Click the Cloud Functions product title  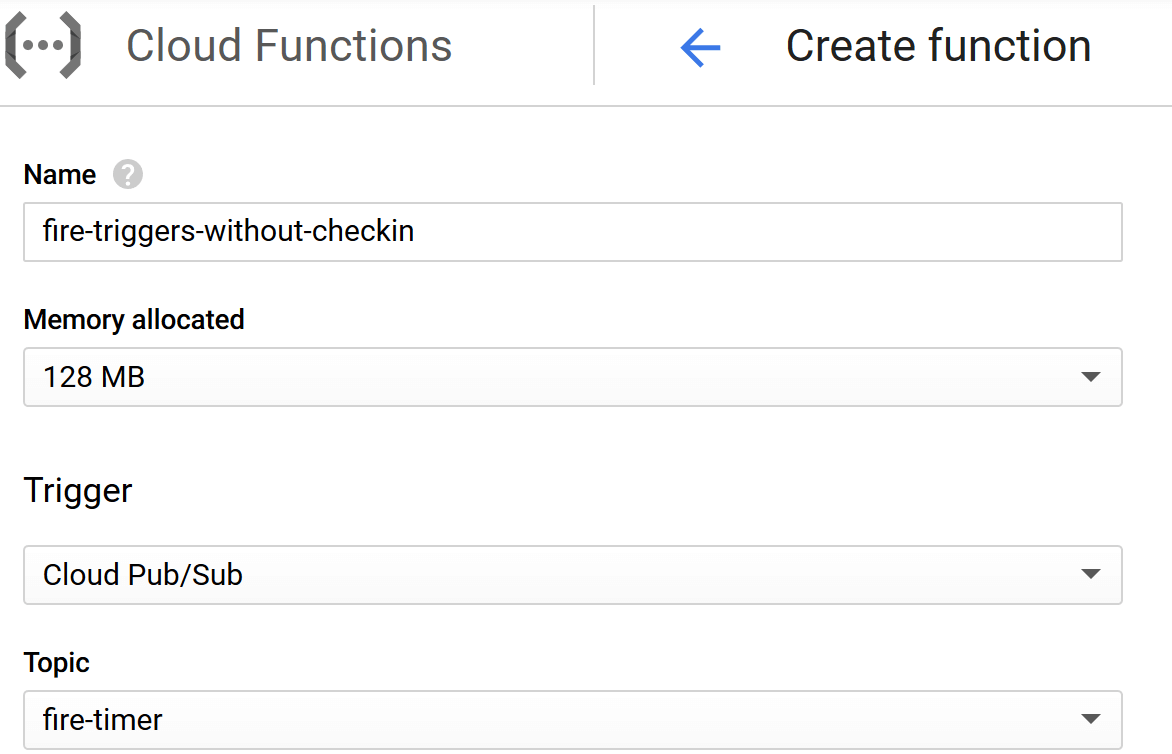(289, 46)
